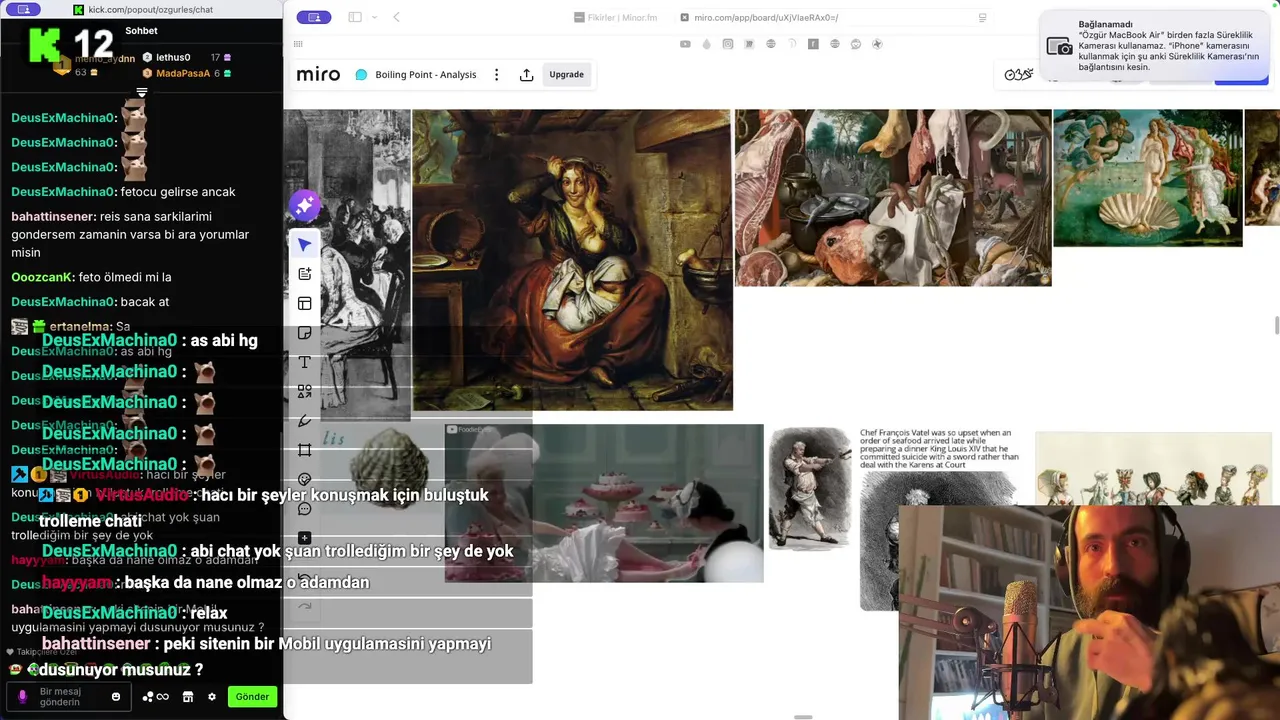Select the Miro comment tool
This screenshot has width=1280, height=720.
[305, 509]
